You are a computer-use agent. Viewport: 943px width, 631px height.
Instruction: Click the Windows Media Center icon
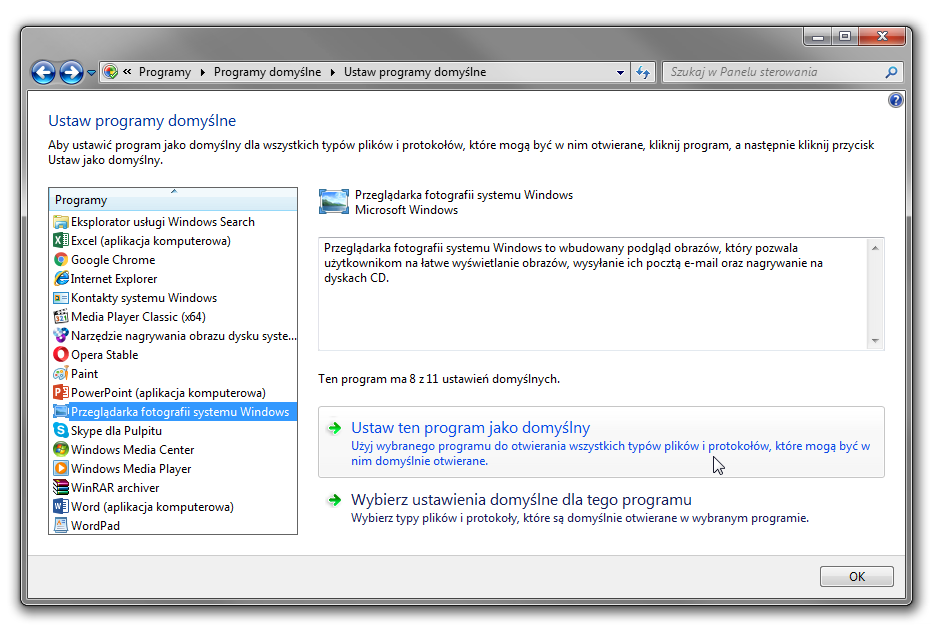pyautogui.click(x=61, y=449)
